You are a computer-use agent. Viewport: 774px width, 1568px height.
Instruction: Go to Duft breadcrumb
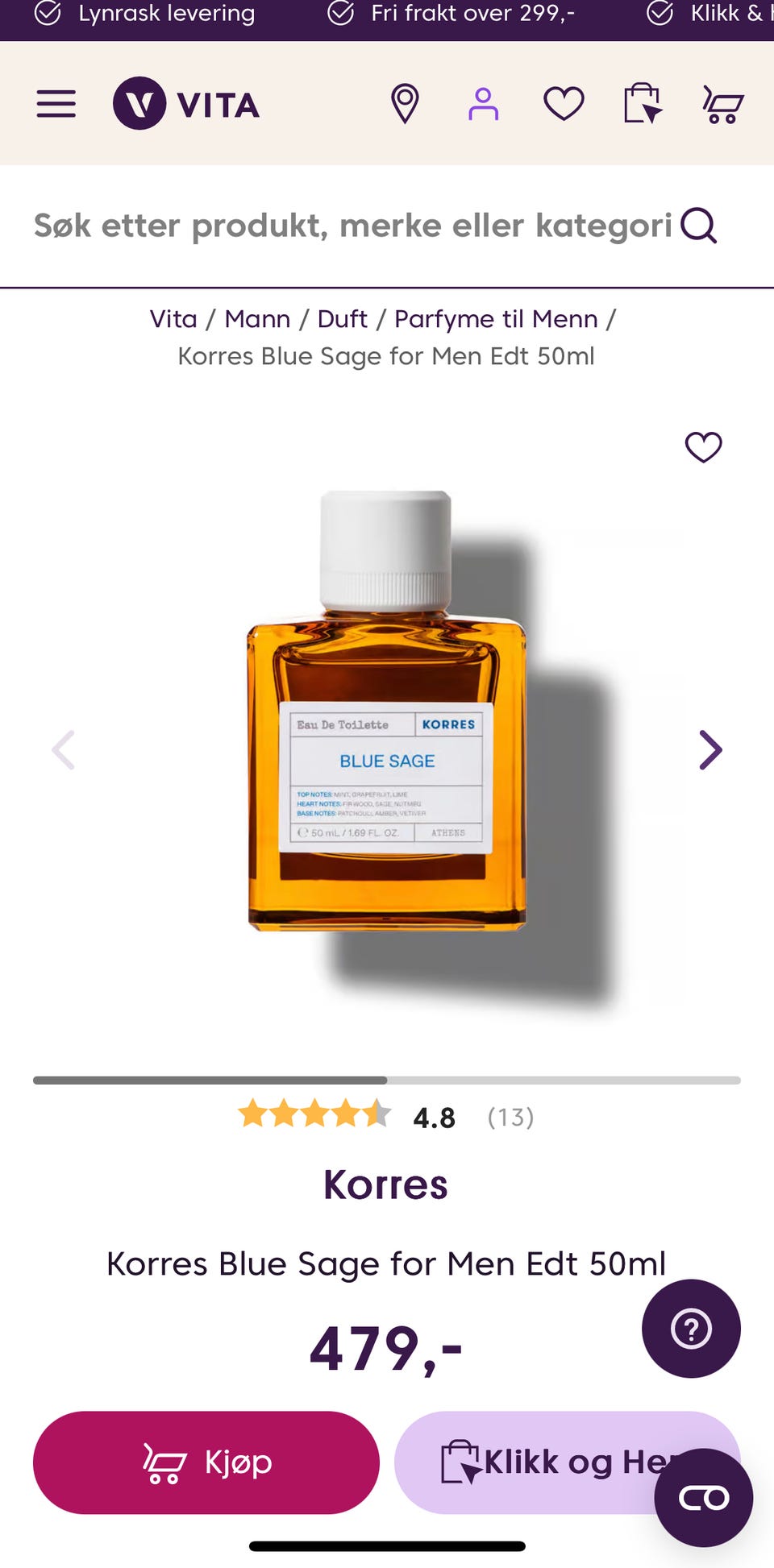(x=343, y=319)
